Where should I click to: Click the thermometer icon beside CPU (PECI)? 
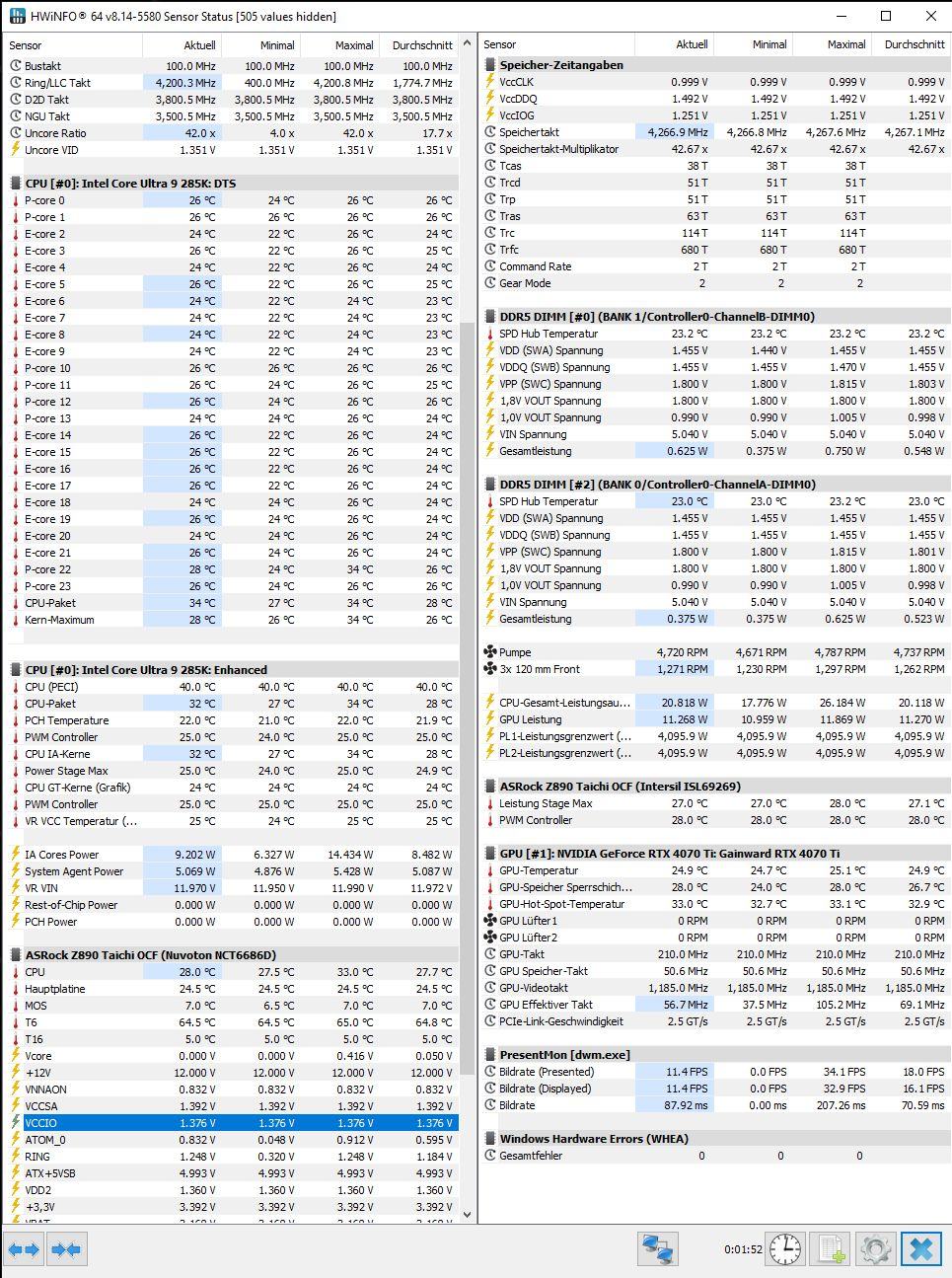tap(16, 687)
